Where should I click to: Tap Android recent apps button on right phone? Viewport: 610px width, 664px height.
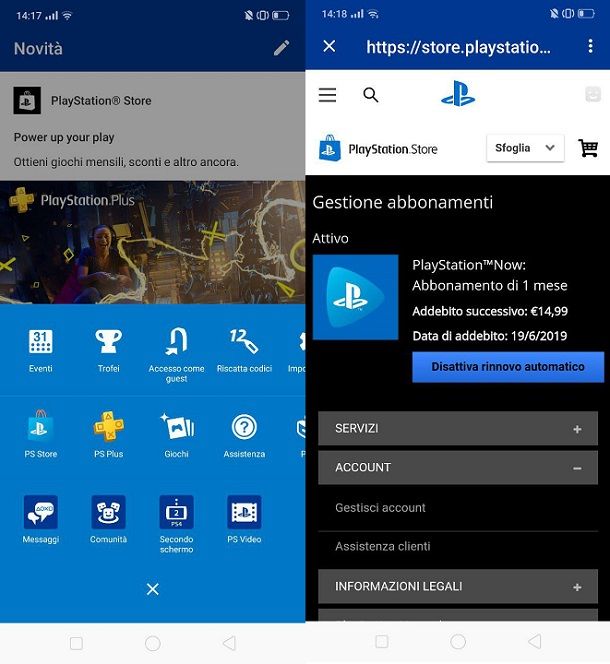coord(382,642)
